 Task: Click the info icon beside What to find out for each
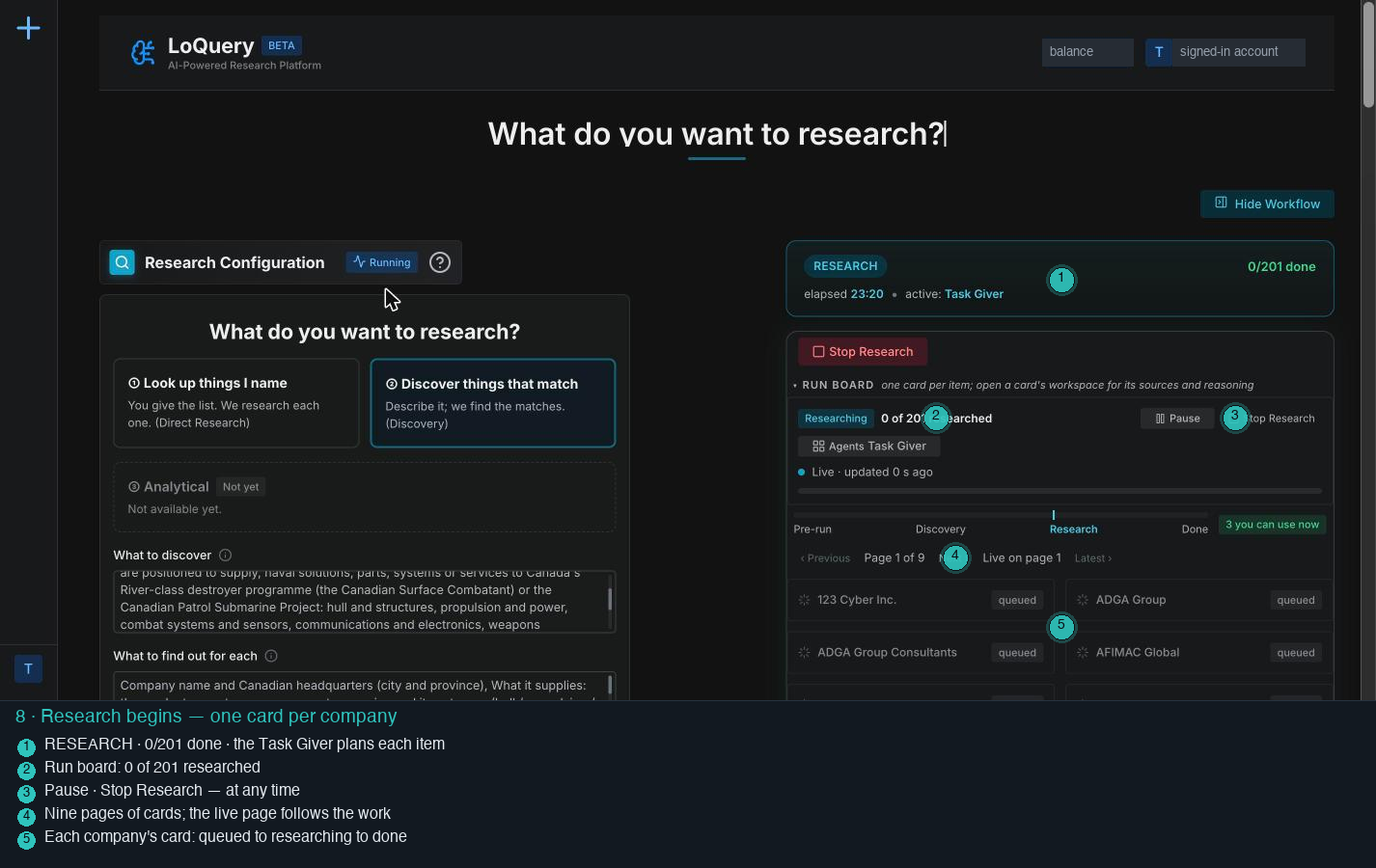click(x=271, y=656)
